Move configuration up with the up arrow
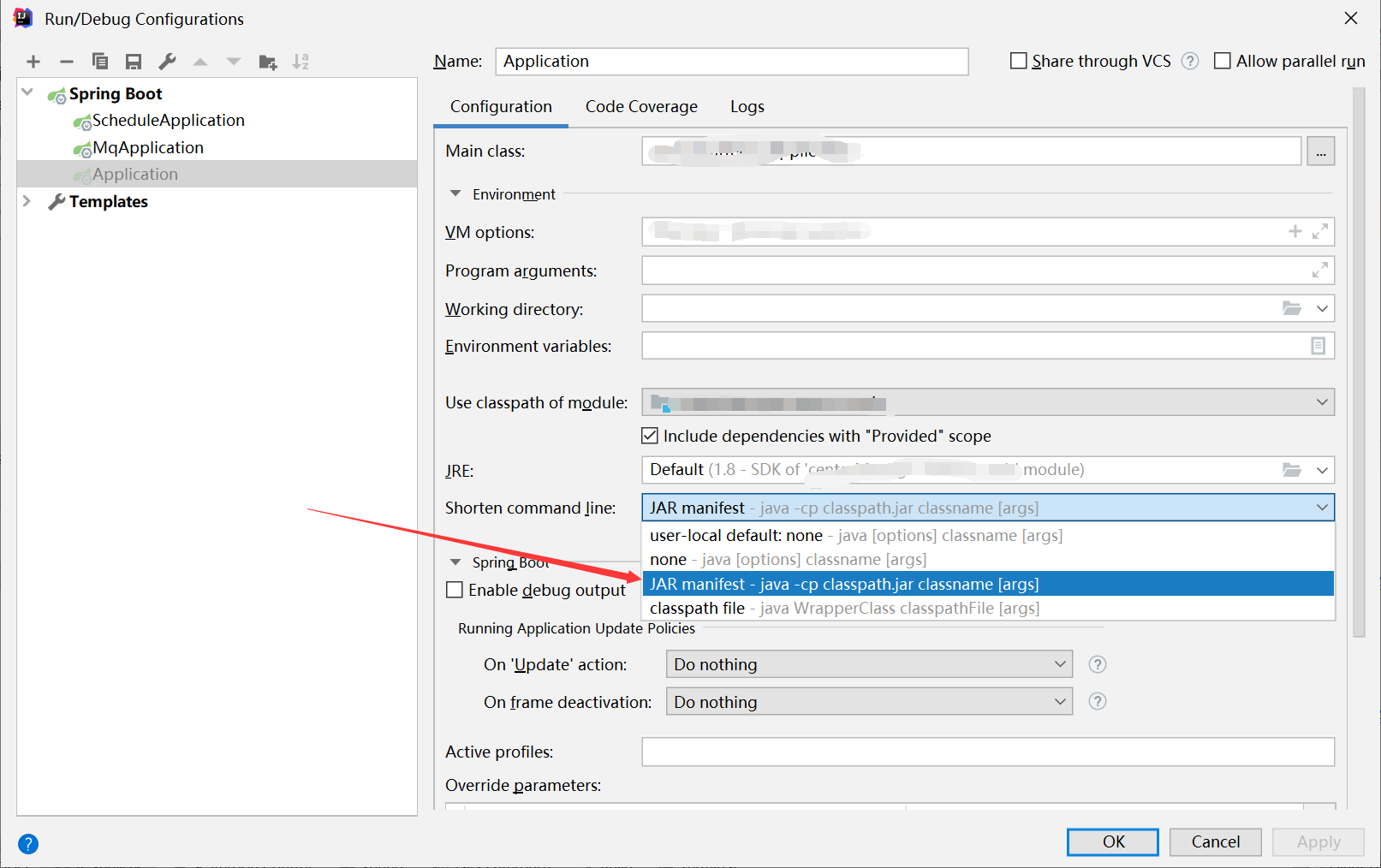This screenshot has height=868, width=1381. [200, 62]
